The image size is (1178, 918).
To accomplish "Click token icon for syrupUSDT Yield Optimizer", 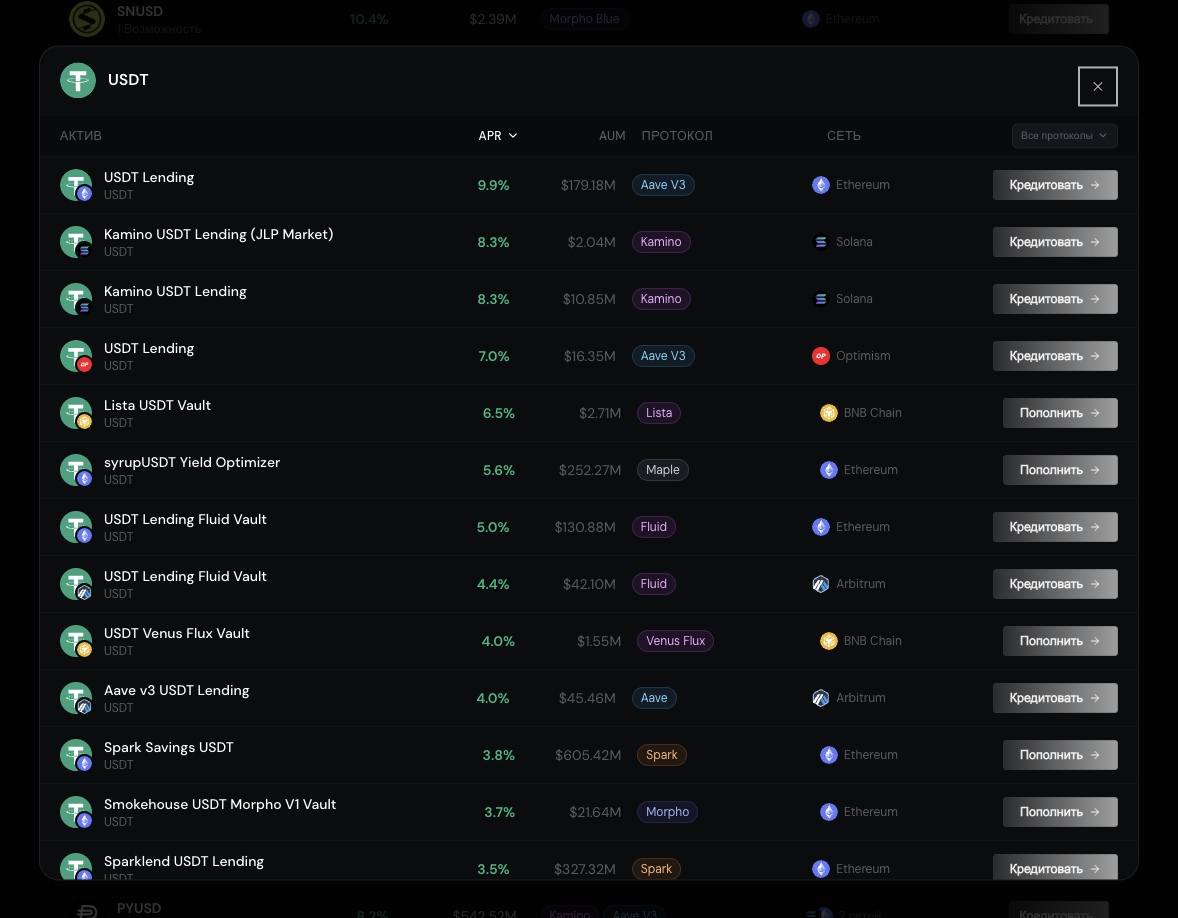I will click(76, 470).
